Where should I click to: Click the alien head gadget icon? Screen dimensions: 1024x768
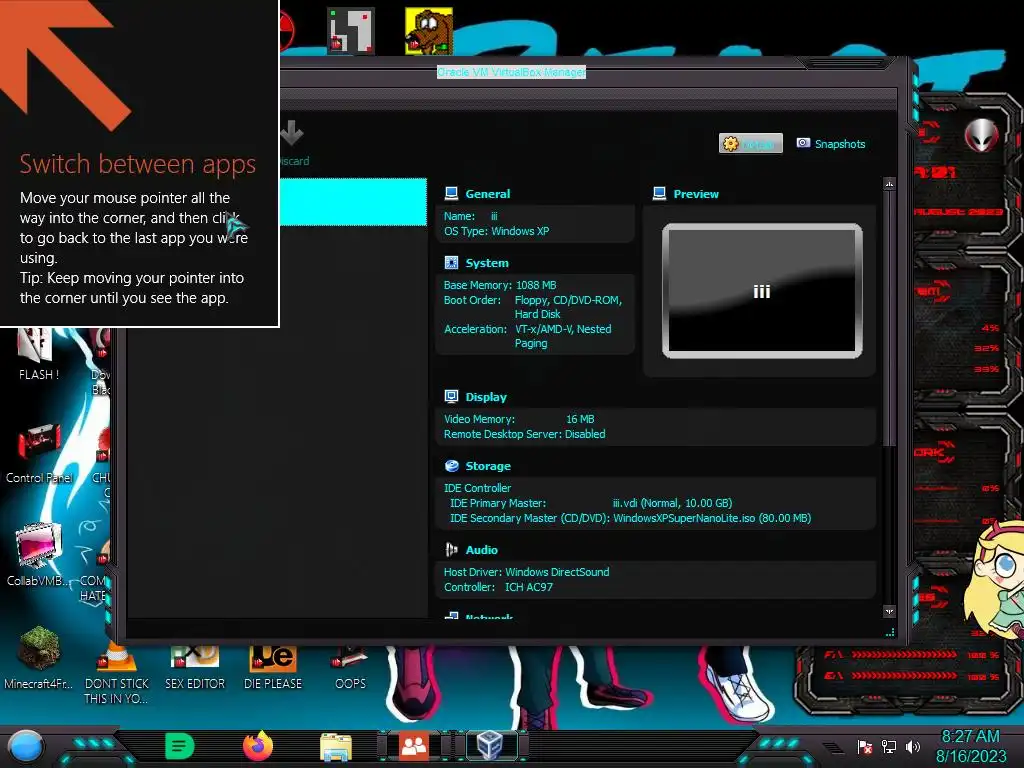(x=982, y=135)
